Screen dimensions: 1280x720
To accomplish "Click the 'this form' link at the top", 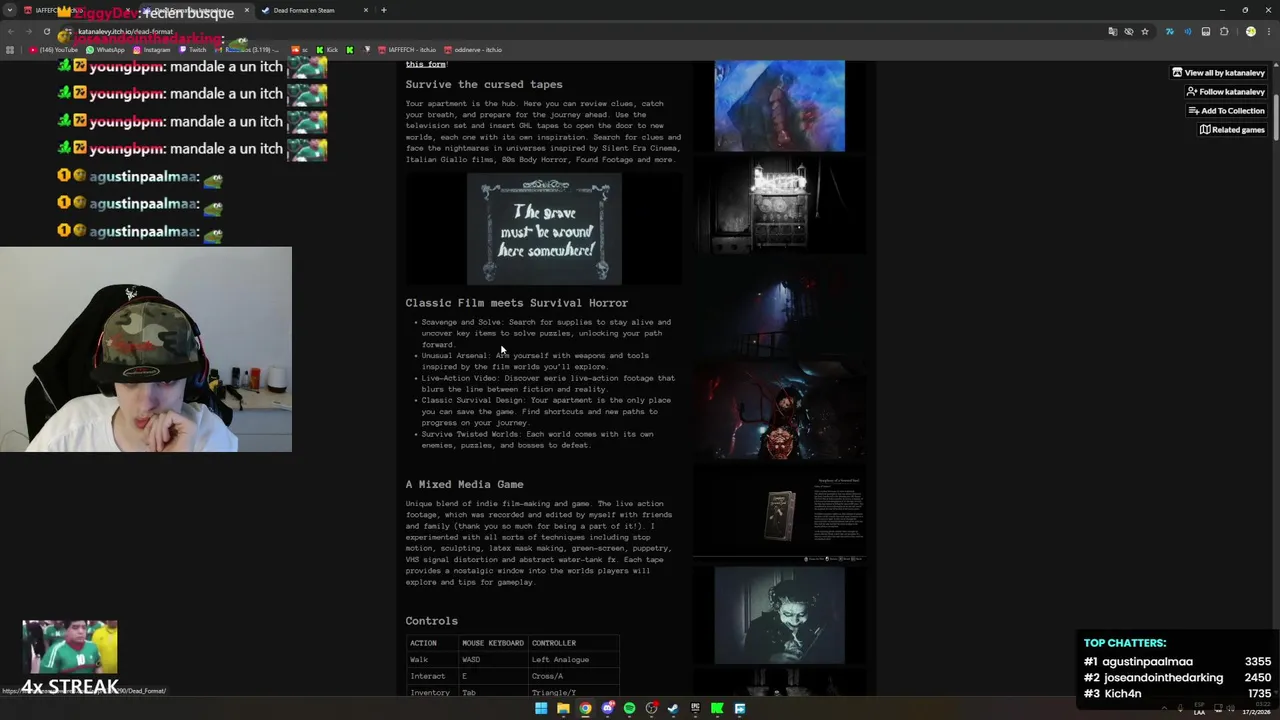I will pyautogui.click(x=426, y=64).
